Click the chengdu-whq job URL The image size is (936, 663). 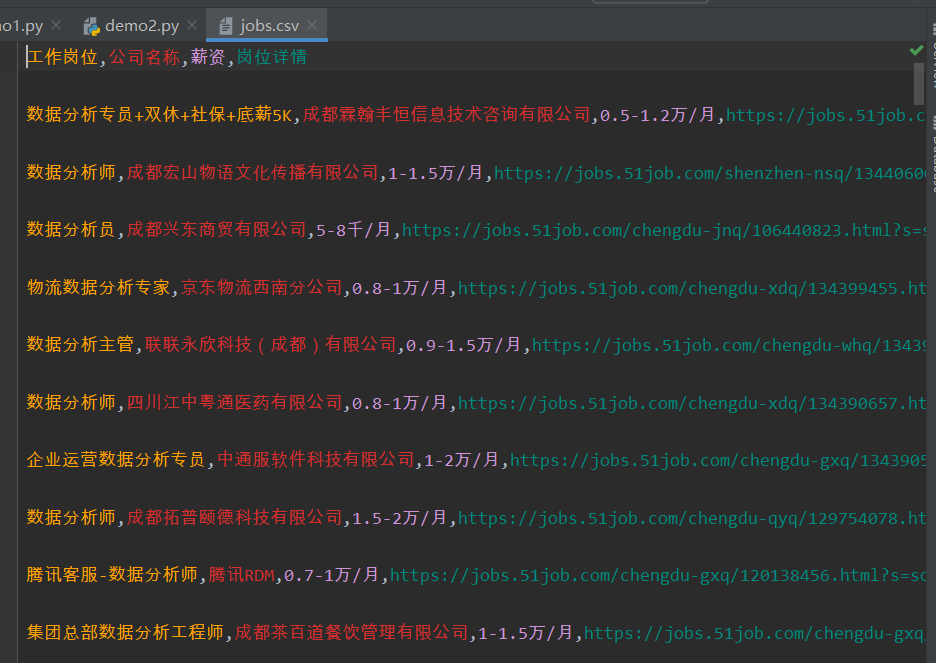click(729, 345)
